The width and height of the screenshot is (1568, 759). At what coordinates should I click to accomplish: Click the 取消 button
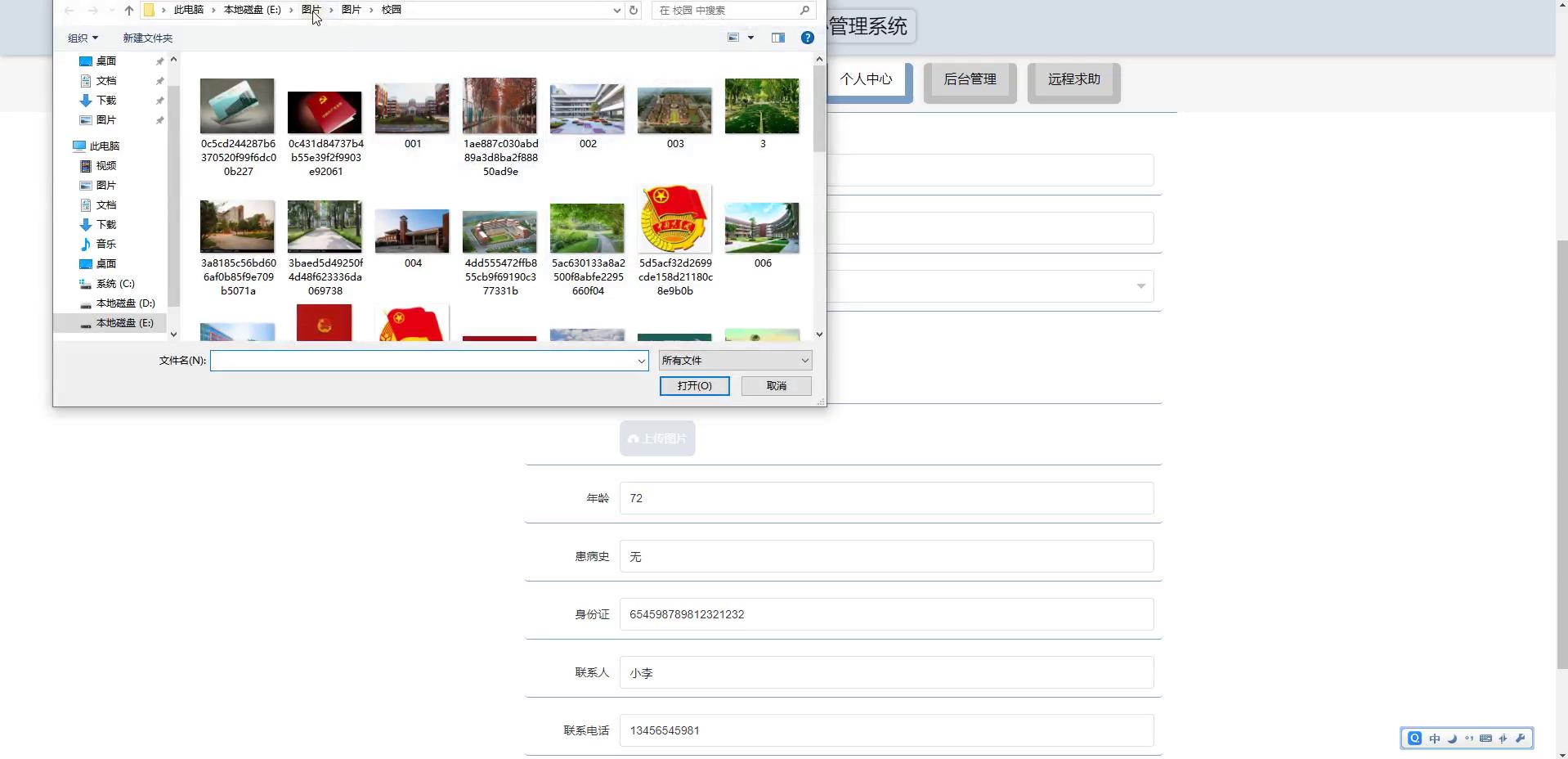click(777, 386)
